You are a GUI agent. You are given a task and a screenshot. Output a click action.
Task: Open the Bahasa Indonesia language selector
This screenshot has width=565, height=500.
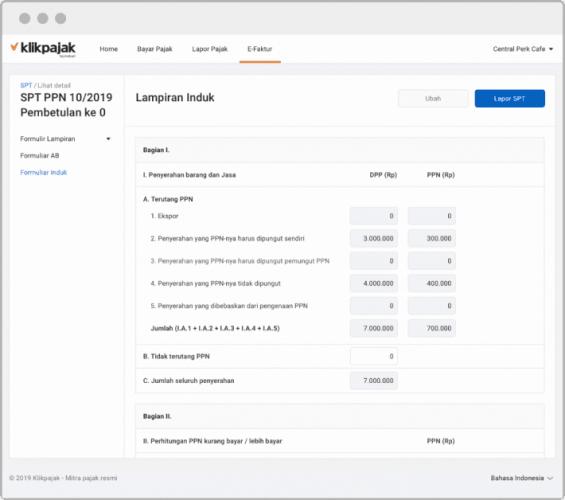[521, 478]
